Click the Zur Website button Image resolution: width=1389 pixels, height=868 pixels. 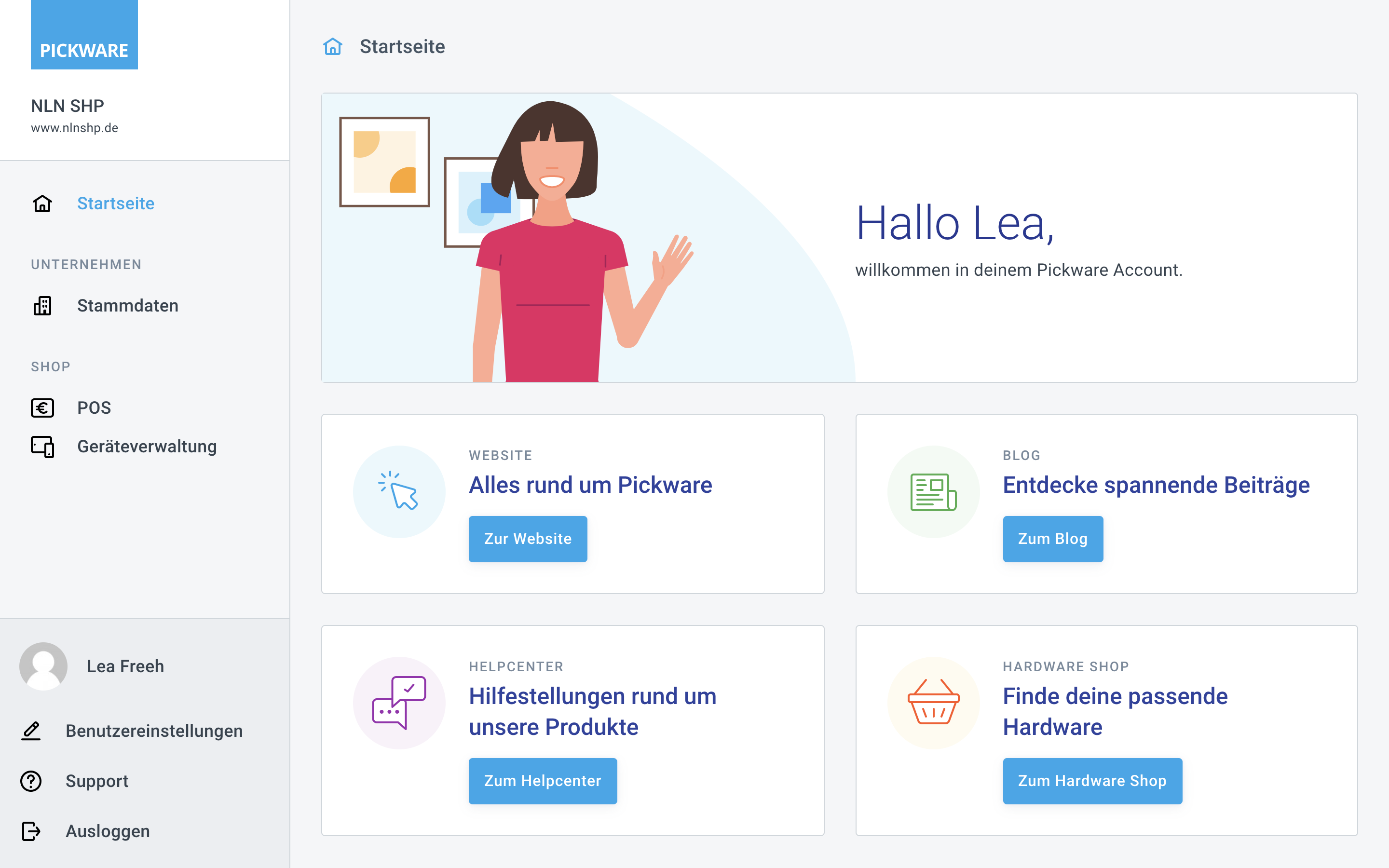click(528, 539)
